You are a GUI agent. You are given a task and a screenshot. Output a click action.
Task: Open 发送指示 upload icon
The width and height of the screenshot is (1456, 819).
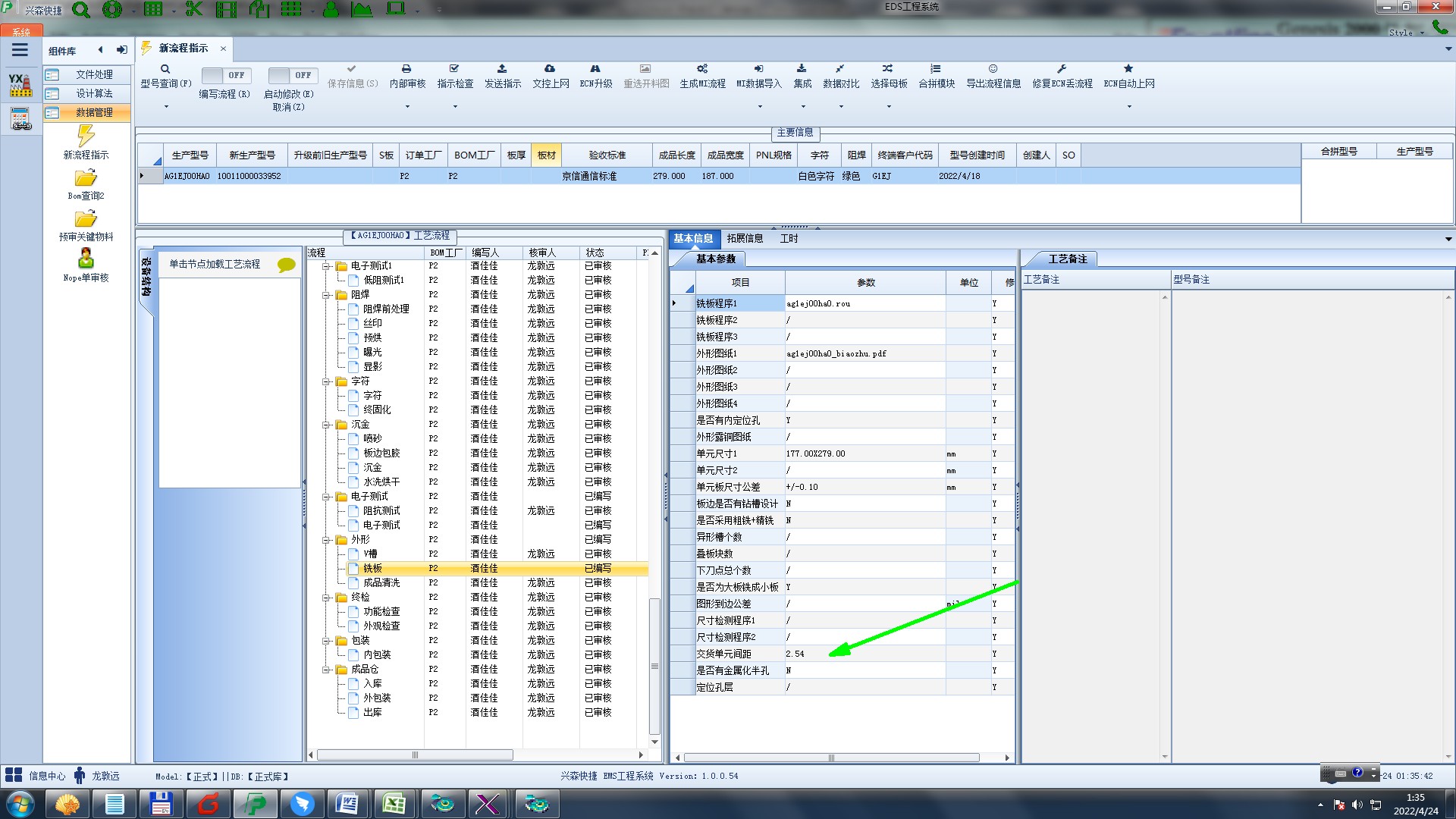point(502,69)
